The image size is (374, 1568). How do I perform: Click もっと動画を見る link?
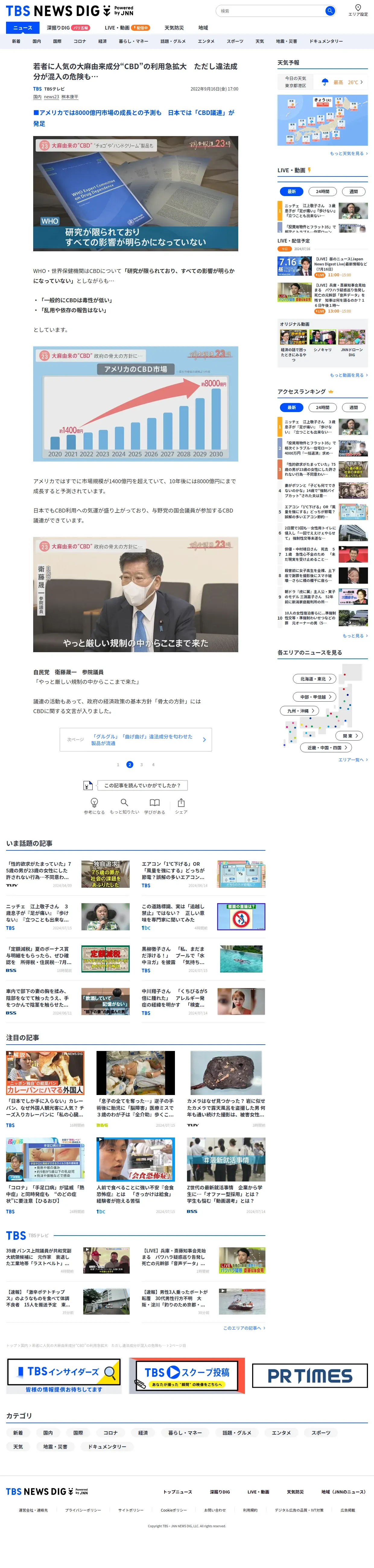click(348, 375)
